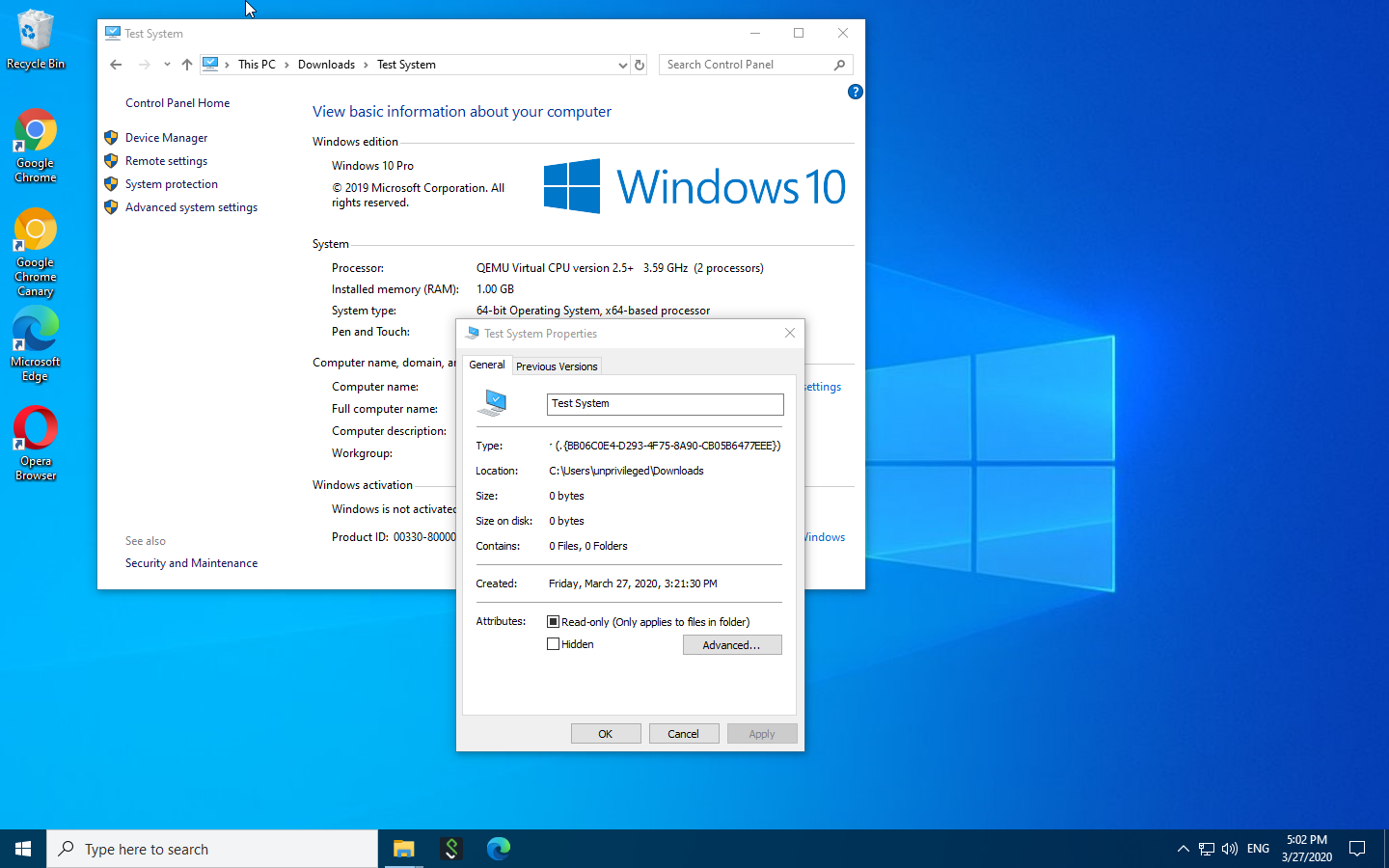Open the Action Center notifications
Screen dimensions: 1389x868
point(1357,849)
